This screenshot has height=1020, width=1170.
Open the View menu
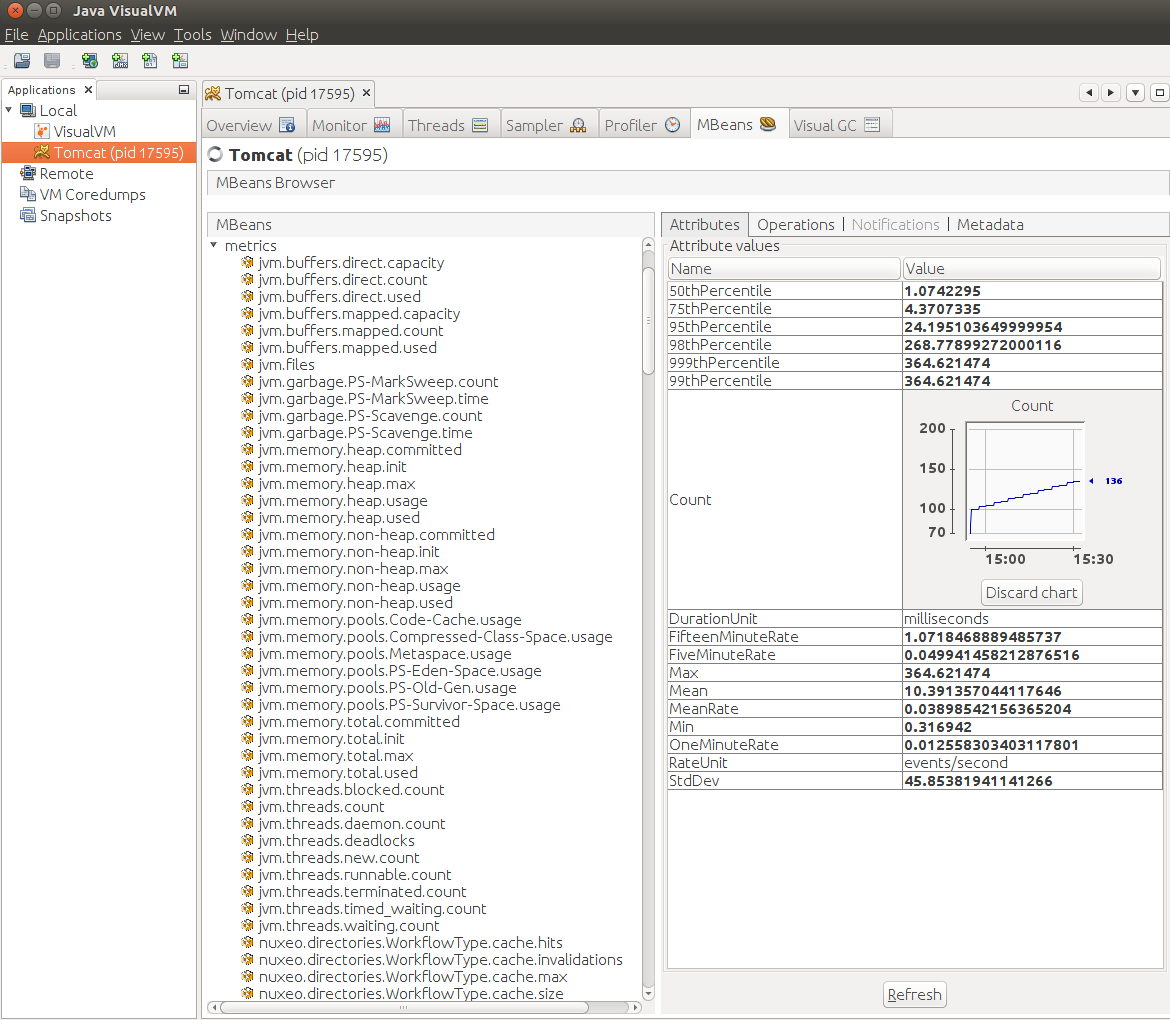[x=148, y=34]
